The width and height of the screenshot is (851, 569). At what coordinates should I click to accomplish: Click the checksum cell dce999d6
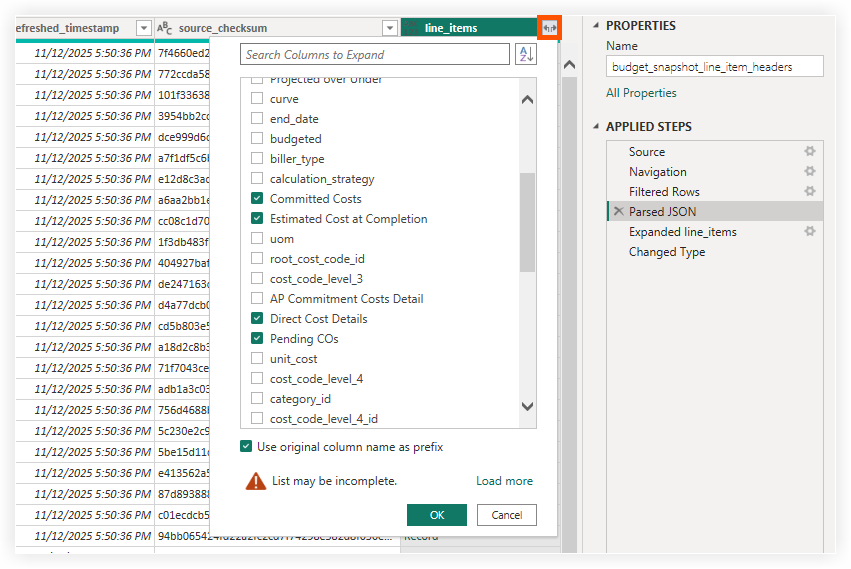tap(183, 137)
